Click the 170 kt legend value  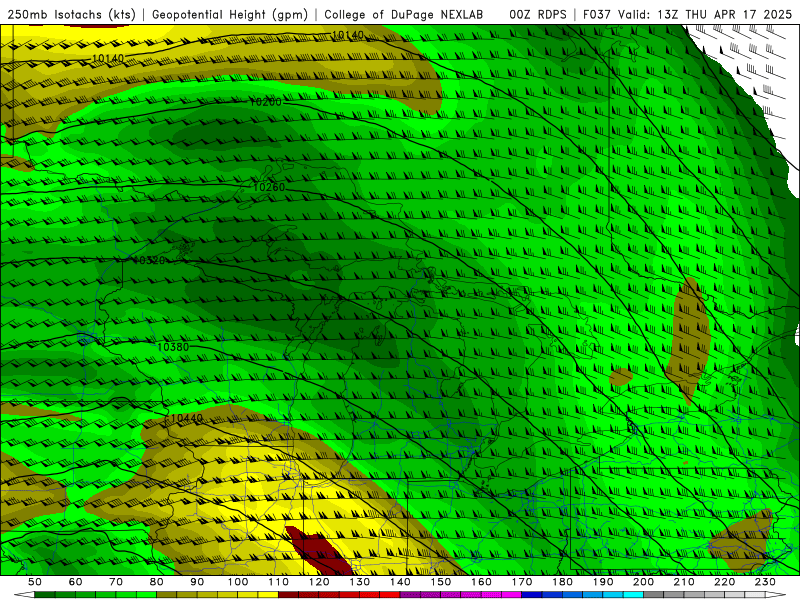coord(522,582)
